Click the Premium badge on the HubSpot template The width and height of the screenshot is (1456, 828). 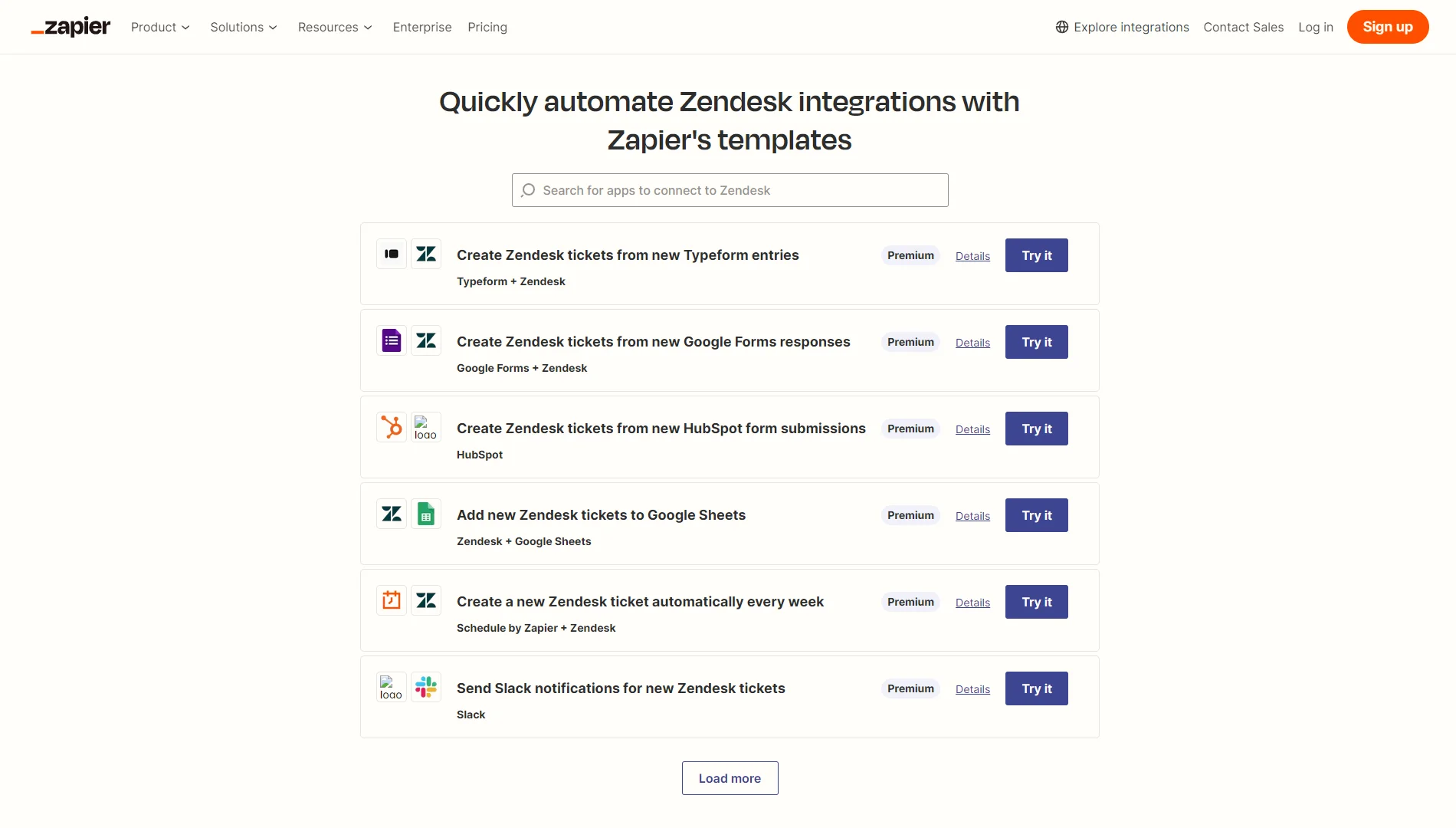(910, 429)
